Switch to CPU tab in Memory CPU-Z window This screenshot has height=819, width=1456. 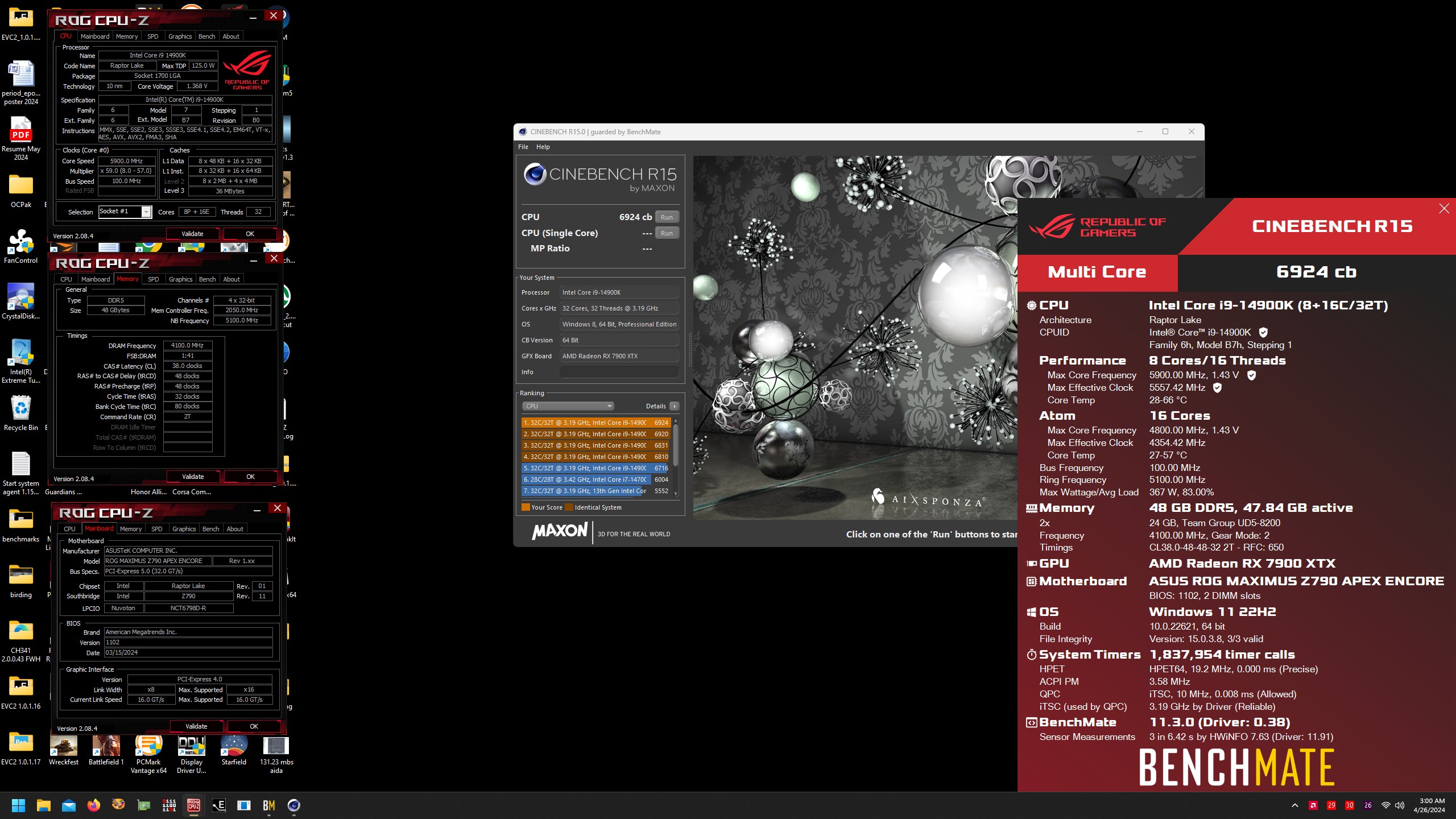(x=66, y=279)
